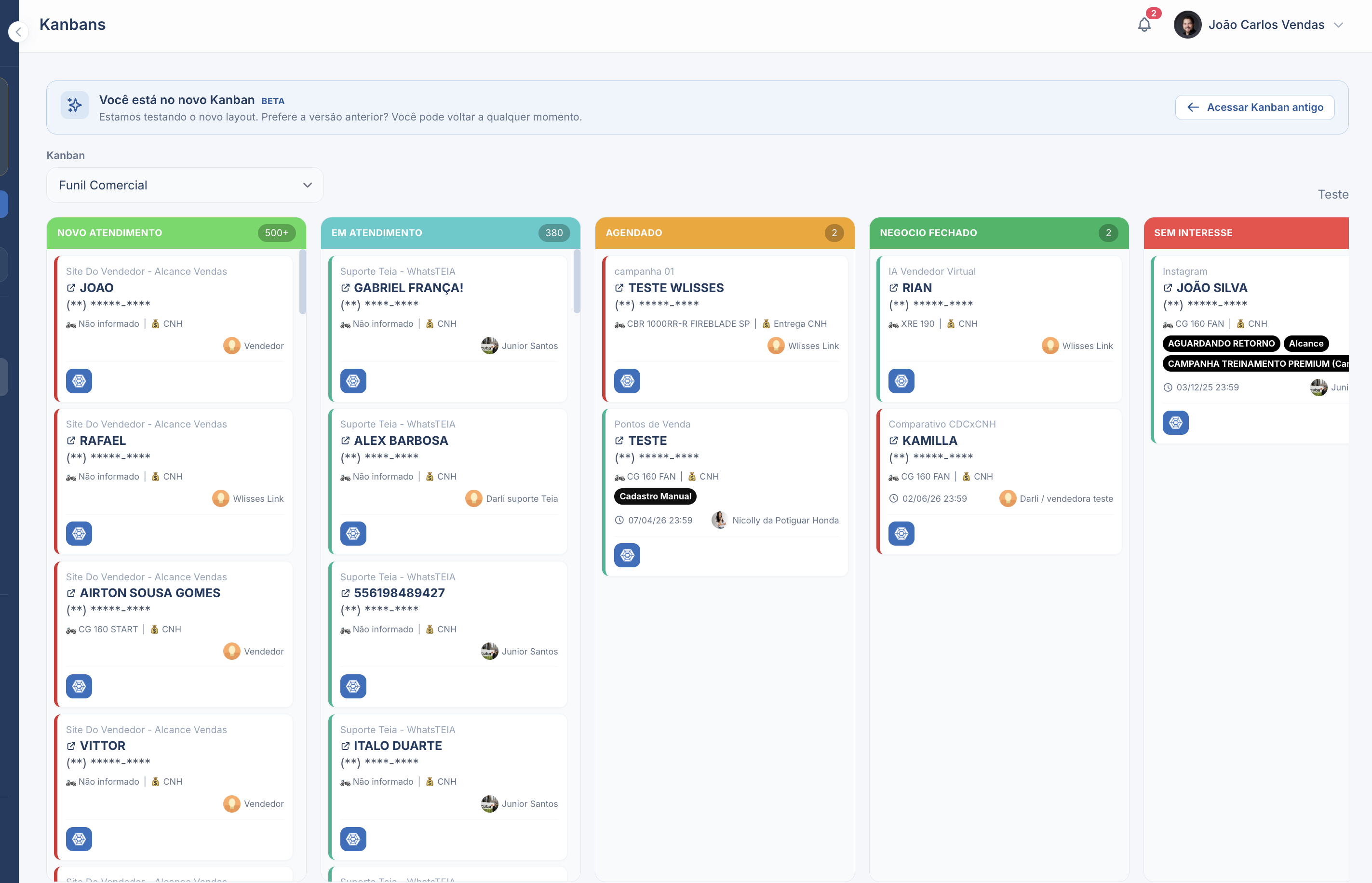Click blue action icon on AIRTON SOUSA GOMES card
This screenshot has height=883, width=1372.
click(x=79, y=686)
